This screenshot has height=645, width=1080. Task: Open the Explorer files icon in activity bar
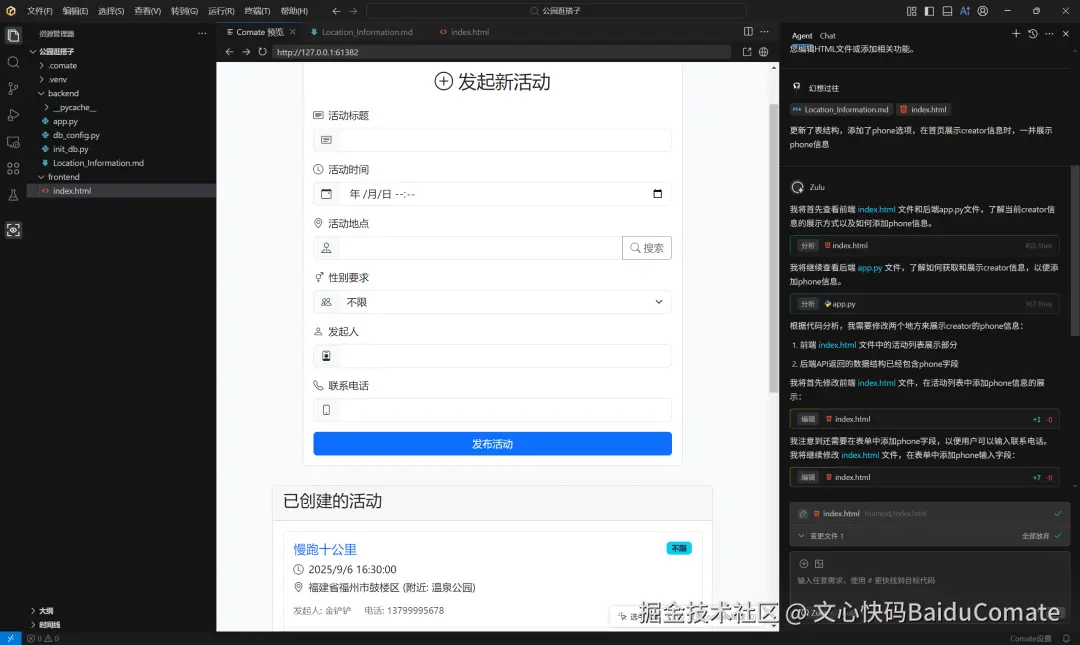(x=13, y=36)
